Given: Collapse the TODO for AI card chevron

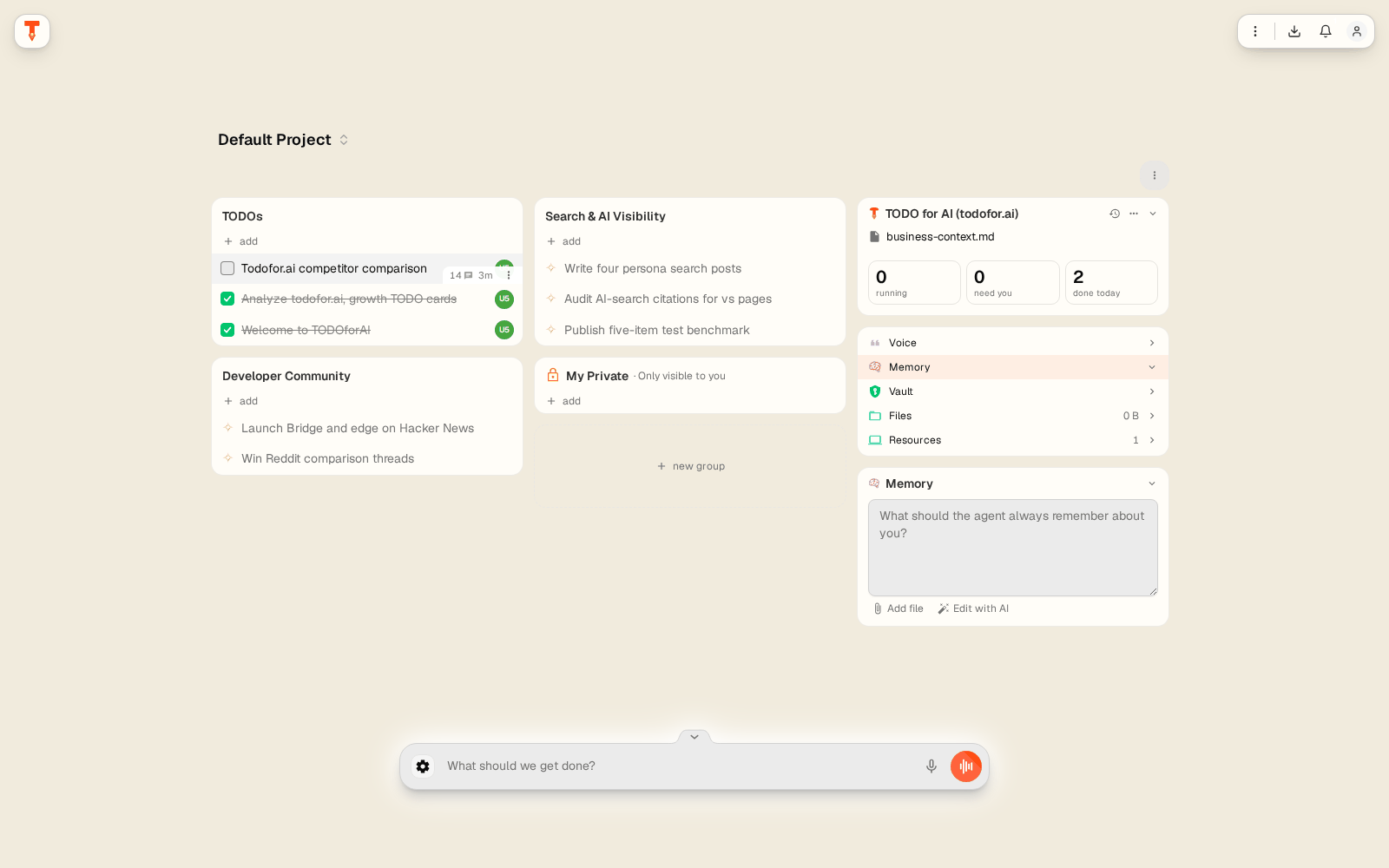Looking at the screenshot, I should click(x=1153, y=214).
